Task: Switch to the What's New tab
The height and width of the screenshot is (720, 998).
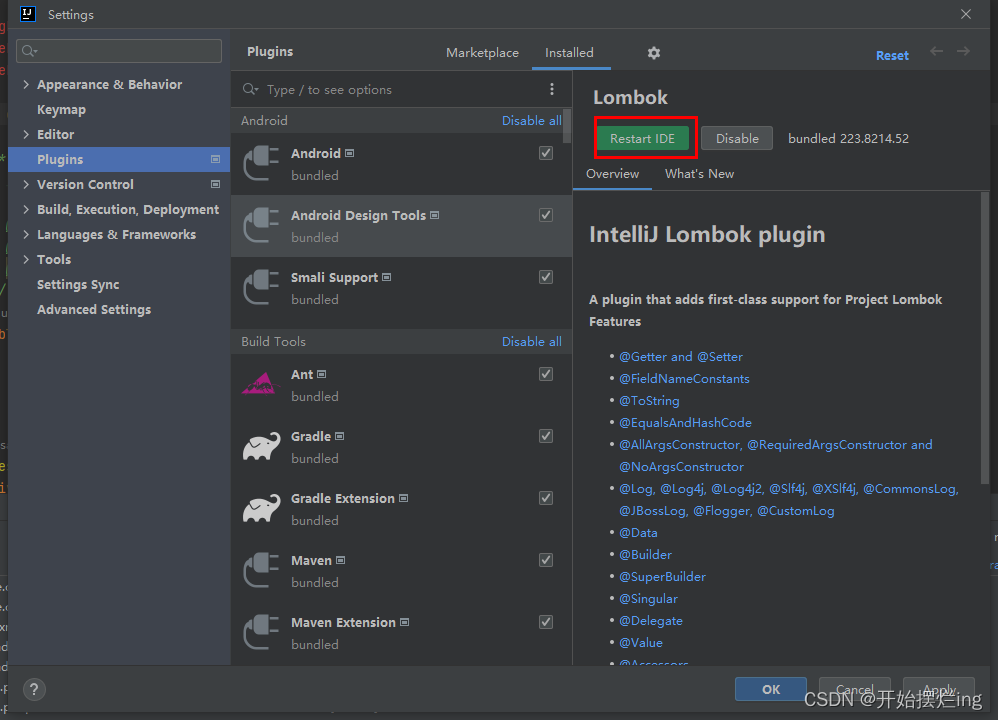Action: tap(699, 173)
